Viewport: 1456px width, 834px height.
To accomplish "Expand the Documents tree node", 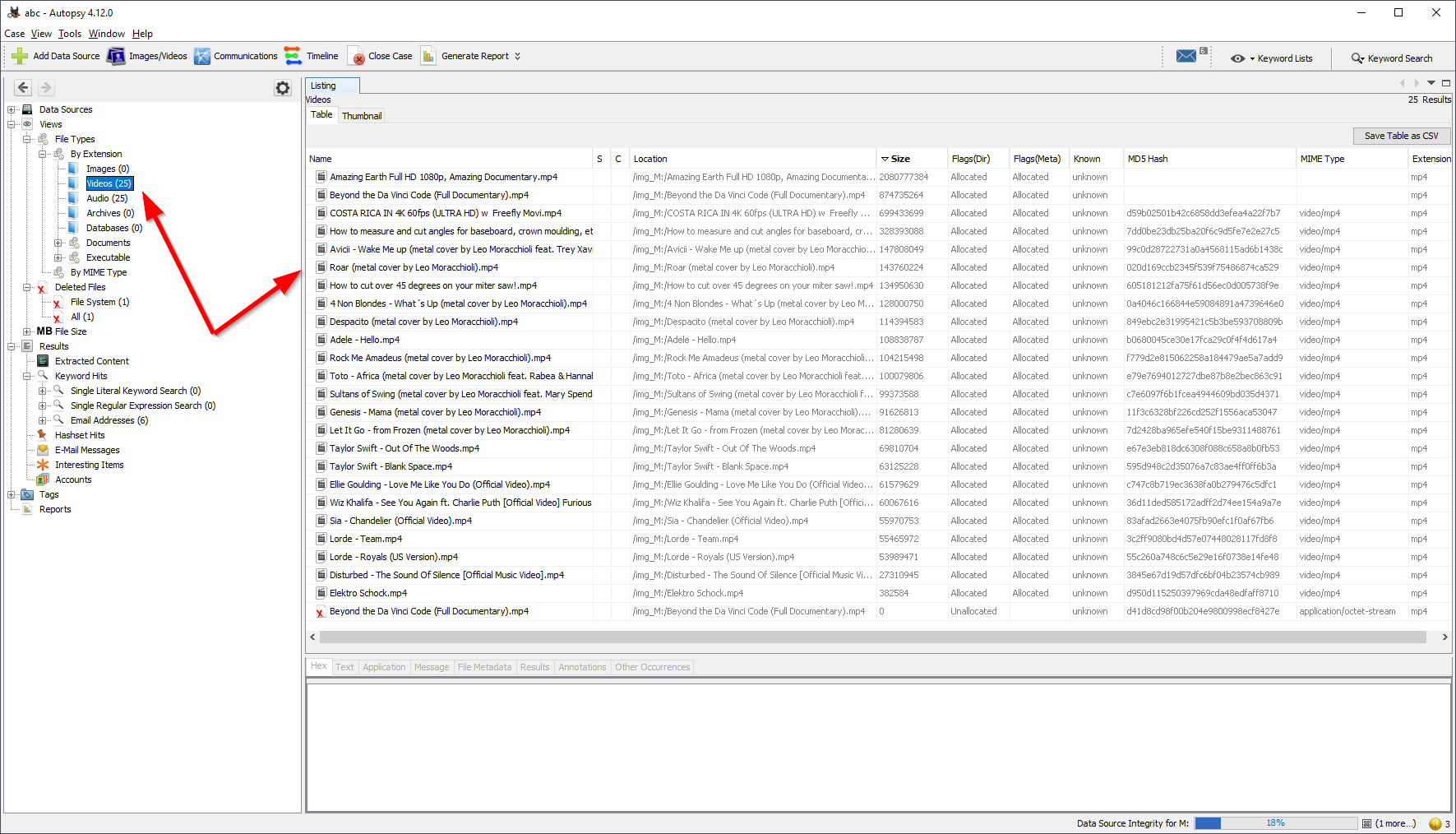I will pyautogui.click(x=58, y=243).
